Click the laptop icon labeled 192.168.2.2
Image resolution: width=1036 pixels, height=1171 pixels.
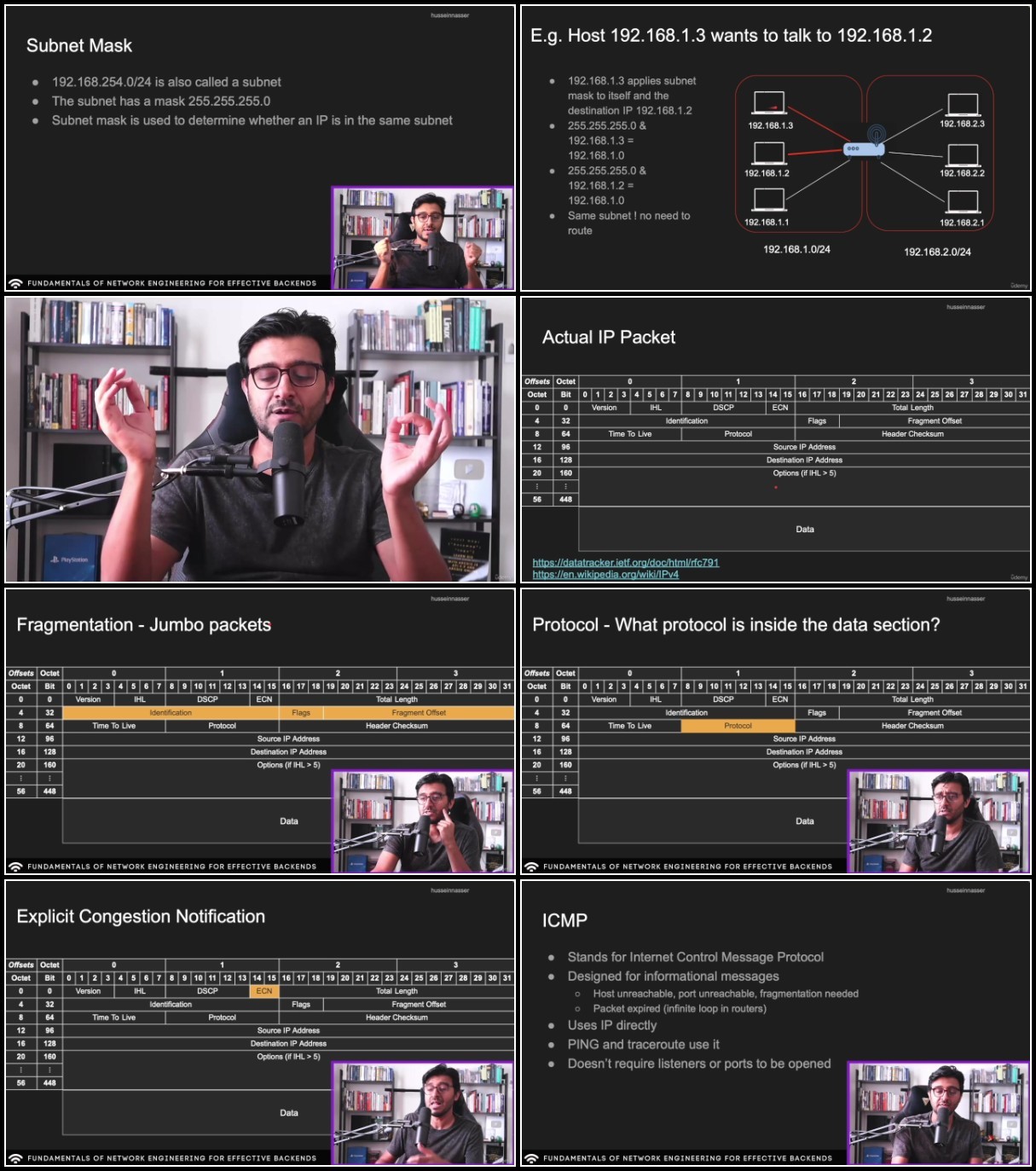tap(963, 155)
